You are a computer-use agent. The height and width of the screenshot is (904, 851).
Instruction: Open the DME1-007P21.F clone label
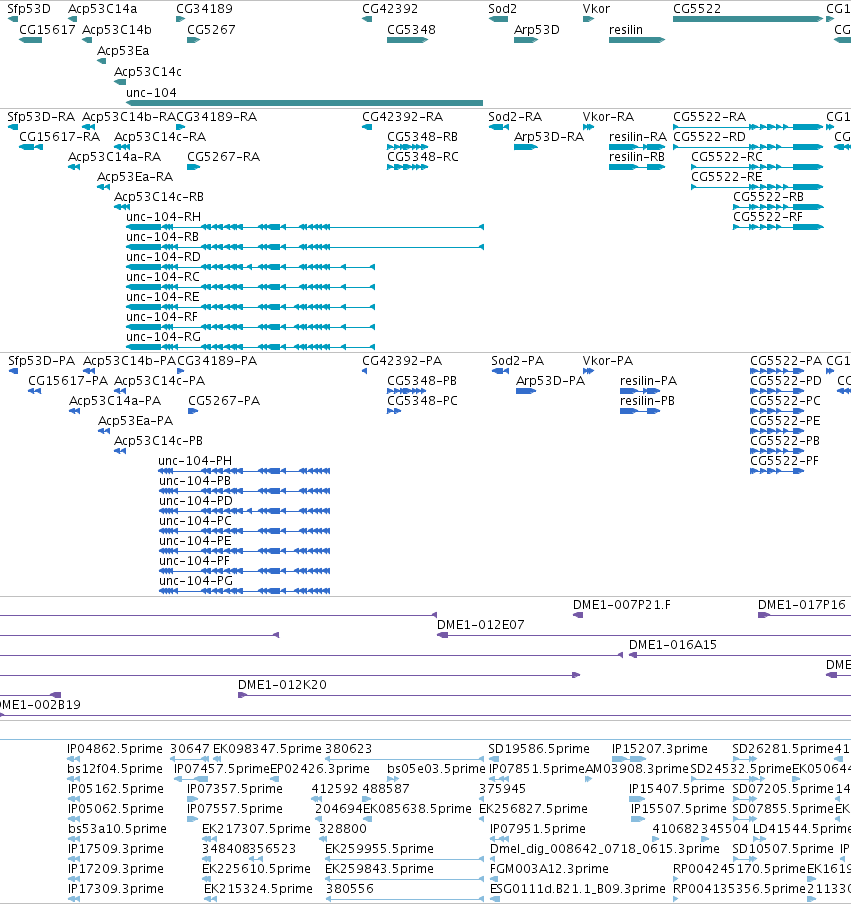pos(622,605)
